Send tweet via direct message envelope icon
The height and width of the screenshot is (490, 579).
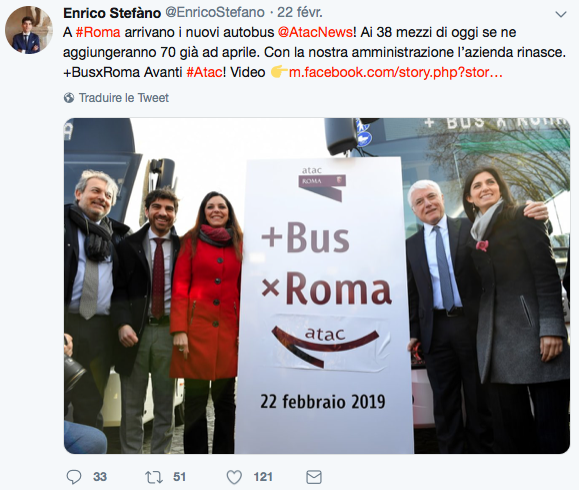point(314,477)
